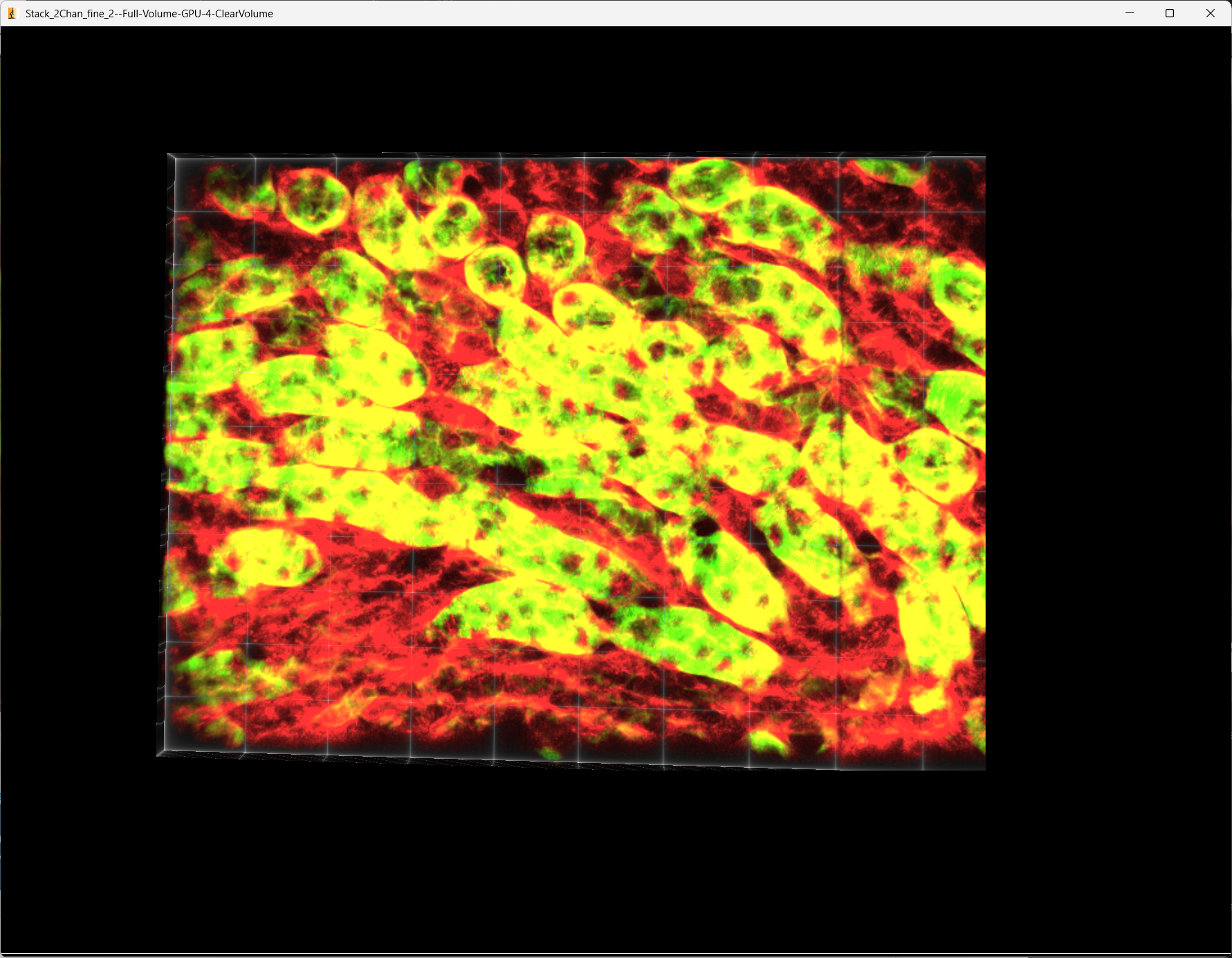Click black background right of the volume
This screenshot has width=1232, height=958.
[x=1107, y=460]
